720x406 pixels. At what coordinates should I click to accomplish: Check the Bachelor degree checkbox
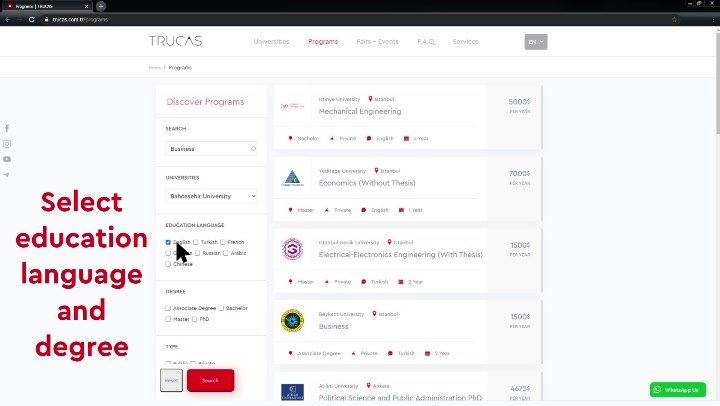click(221, 308)
